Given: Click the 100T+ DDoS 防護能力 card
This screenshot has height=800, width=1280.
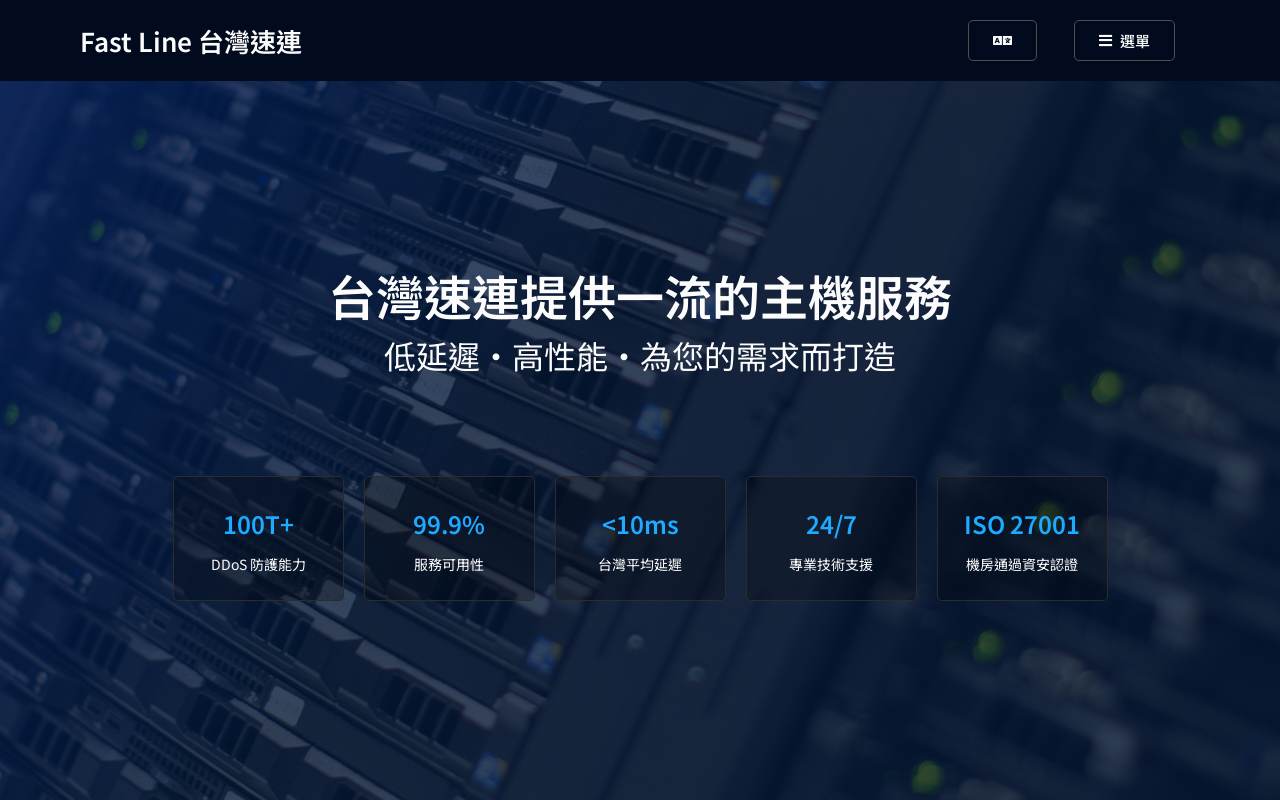Looking at the screenshot, I should tap(259, 539).
